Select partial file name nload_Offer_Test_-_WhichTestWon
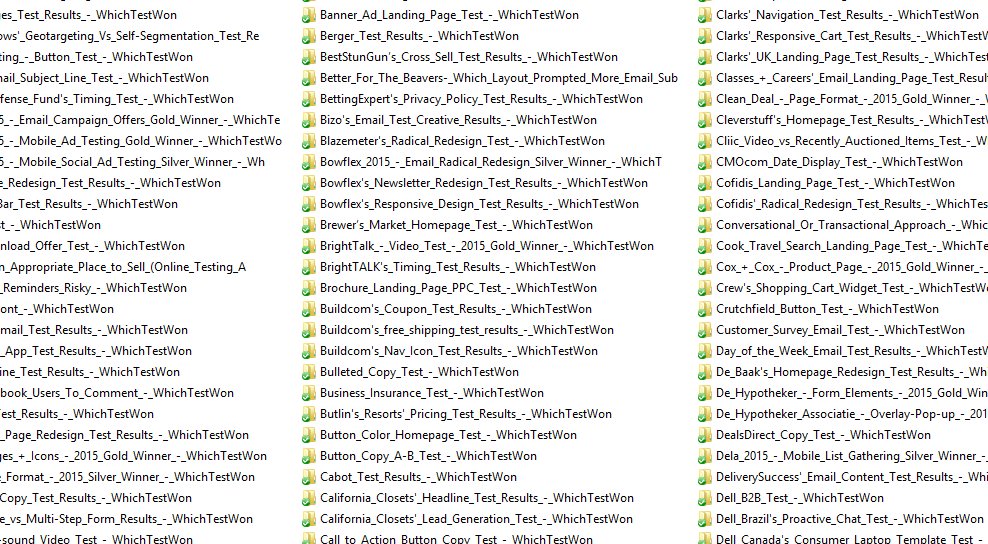The height and width of the screenshot is (544, 988). pyautogui.click(x=93, y=246)
